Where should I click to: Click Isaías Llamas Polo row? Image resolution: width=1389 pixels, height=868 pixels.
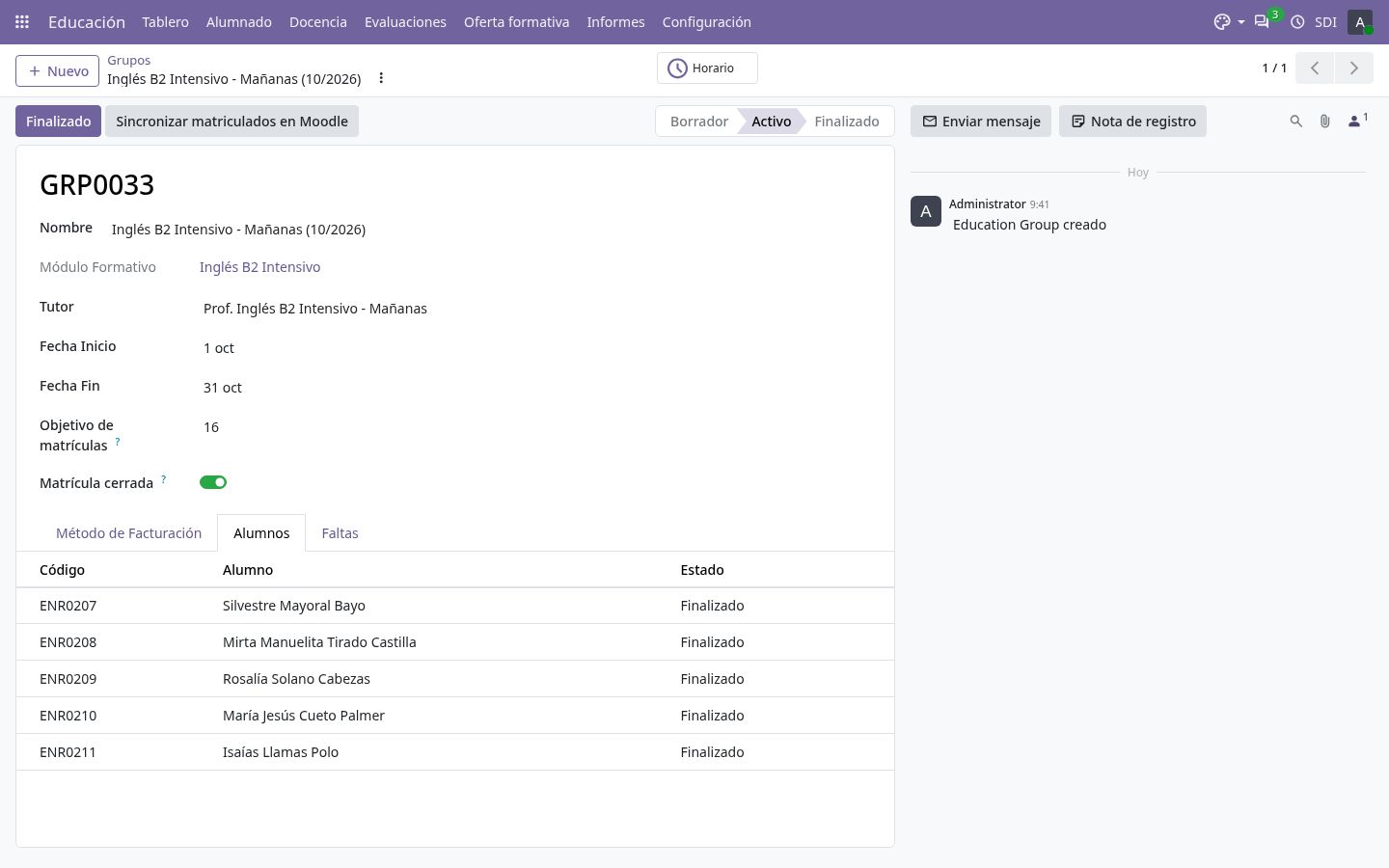coord(455,752)
